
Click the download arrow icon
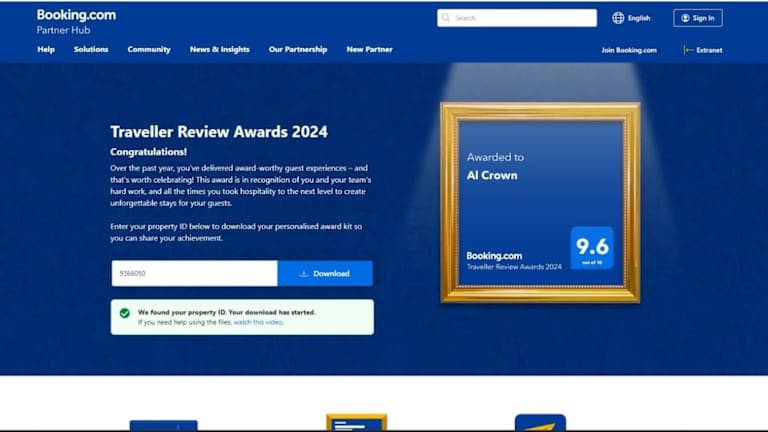click(303, 274)
